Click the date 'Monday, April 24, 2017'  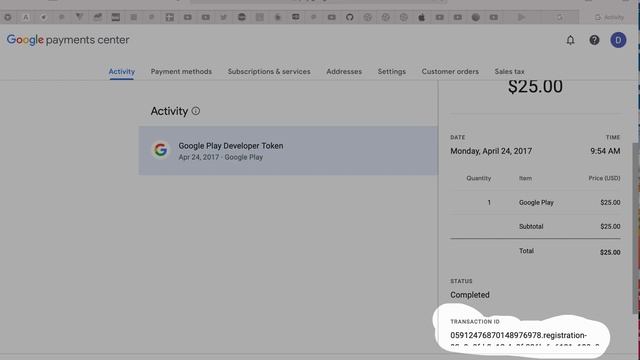coord(491,151)
